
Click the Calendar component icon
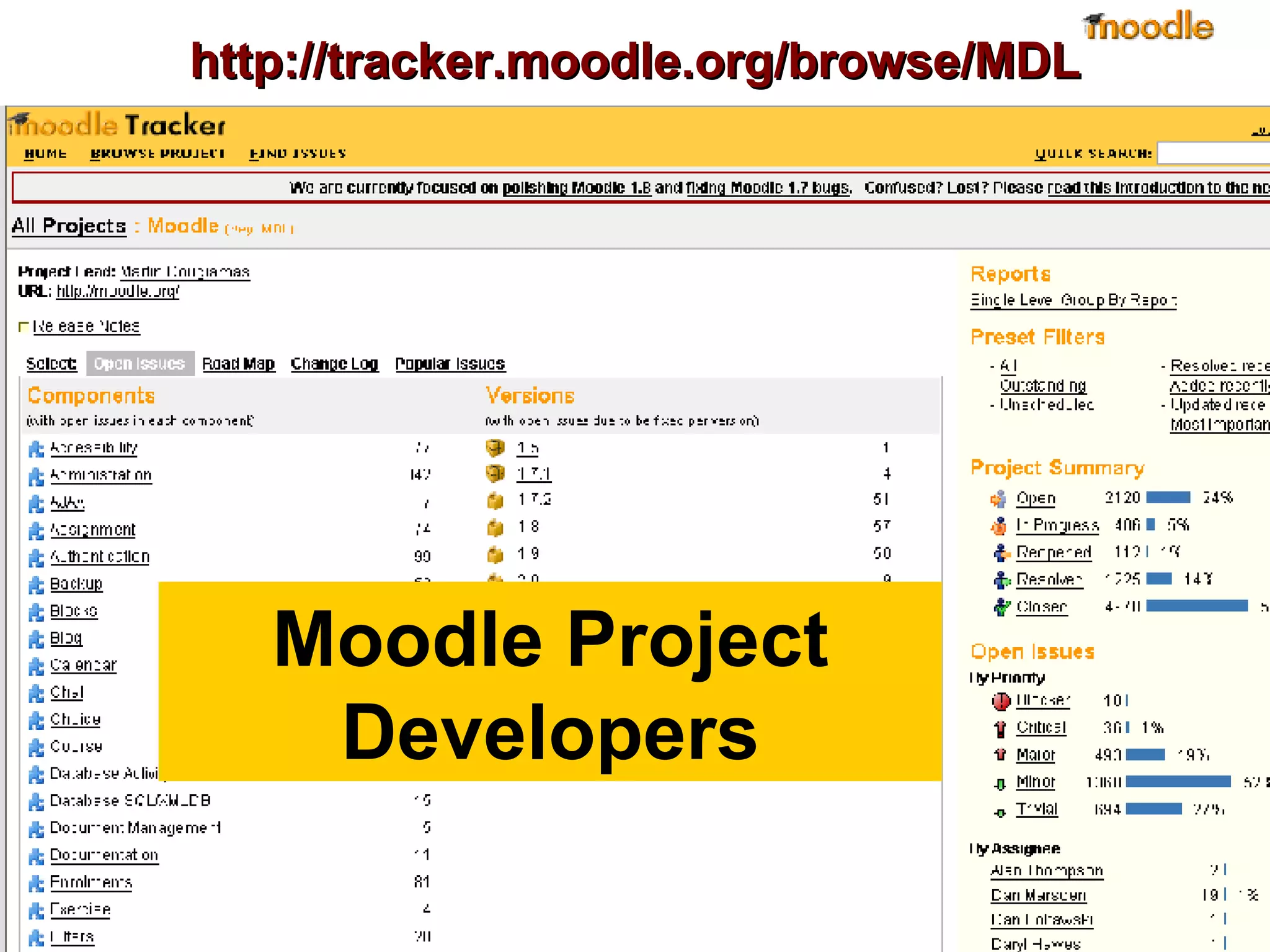[x=37, y=666]
